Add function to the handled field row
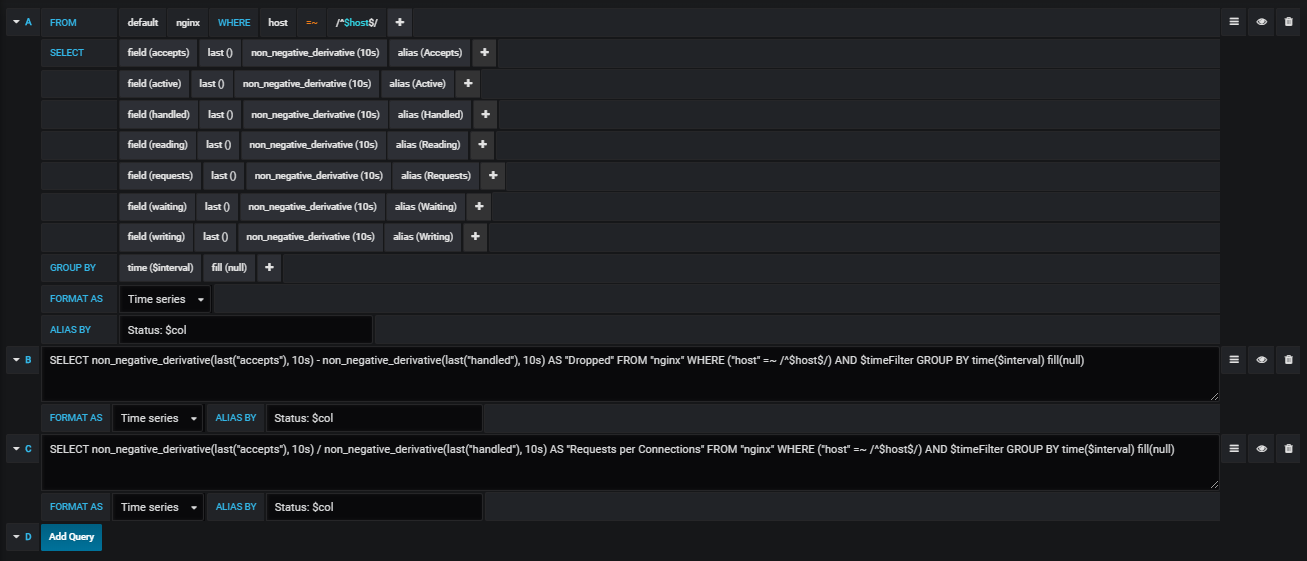The image size is (1307, 561). coord(485,115)
